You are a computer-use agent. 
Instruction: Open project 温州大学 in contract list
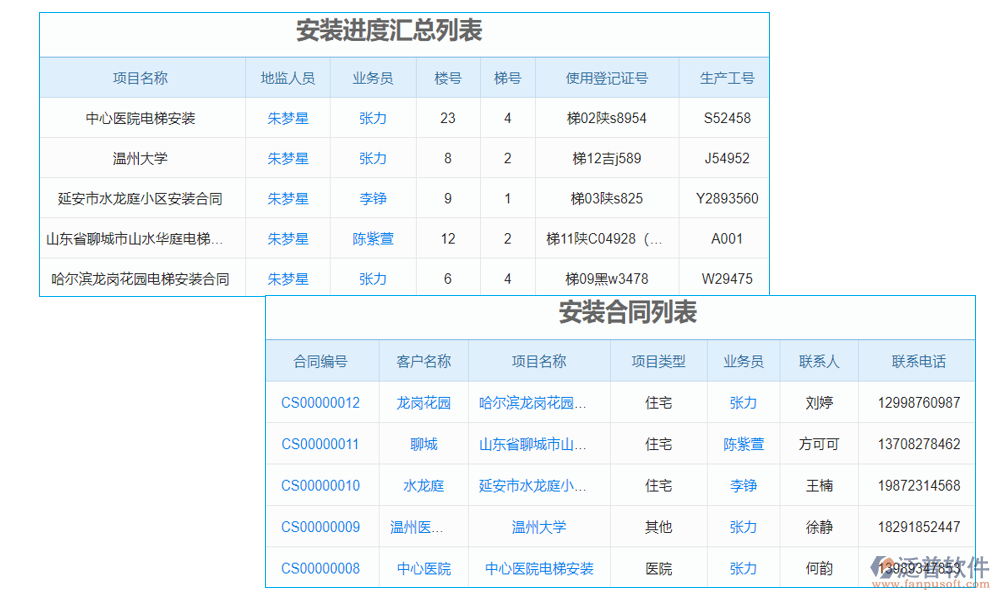pyautogui.click(x=534, y=527)
